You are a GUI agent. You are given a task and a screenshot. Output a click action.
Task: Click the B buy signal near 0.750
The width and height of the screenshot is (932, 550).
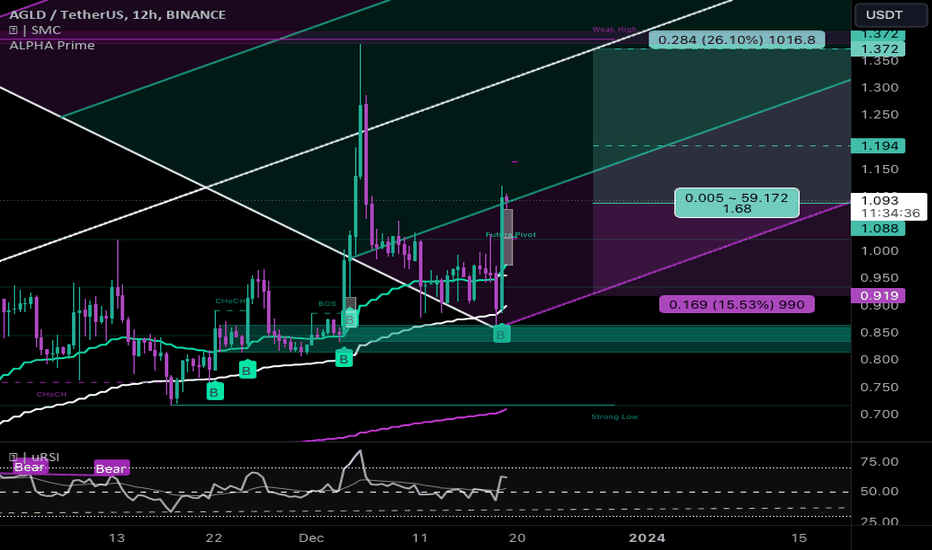coord(215,392)
